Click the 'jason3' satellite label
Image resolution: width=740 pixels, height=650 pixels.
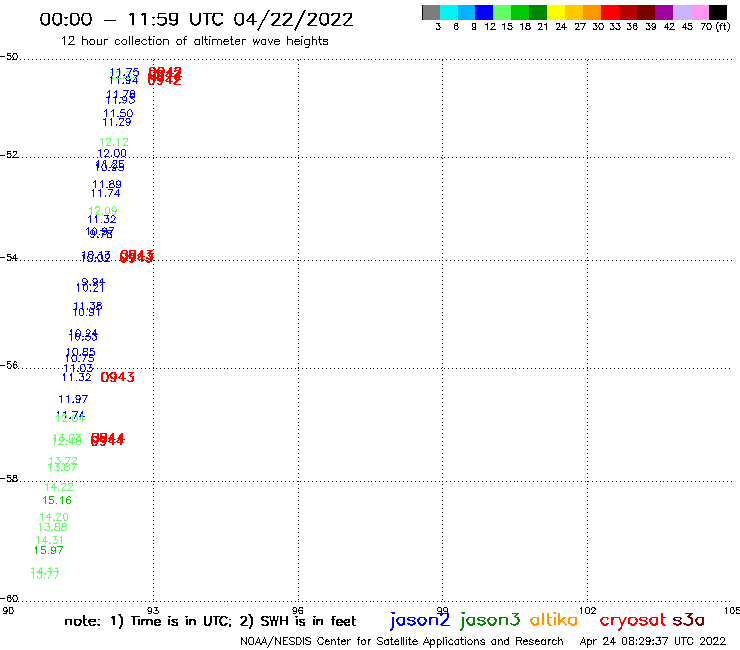(x=490, y=620)
